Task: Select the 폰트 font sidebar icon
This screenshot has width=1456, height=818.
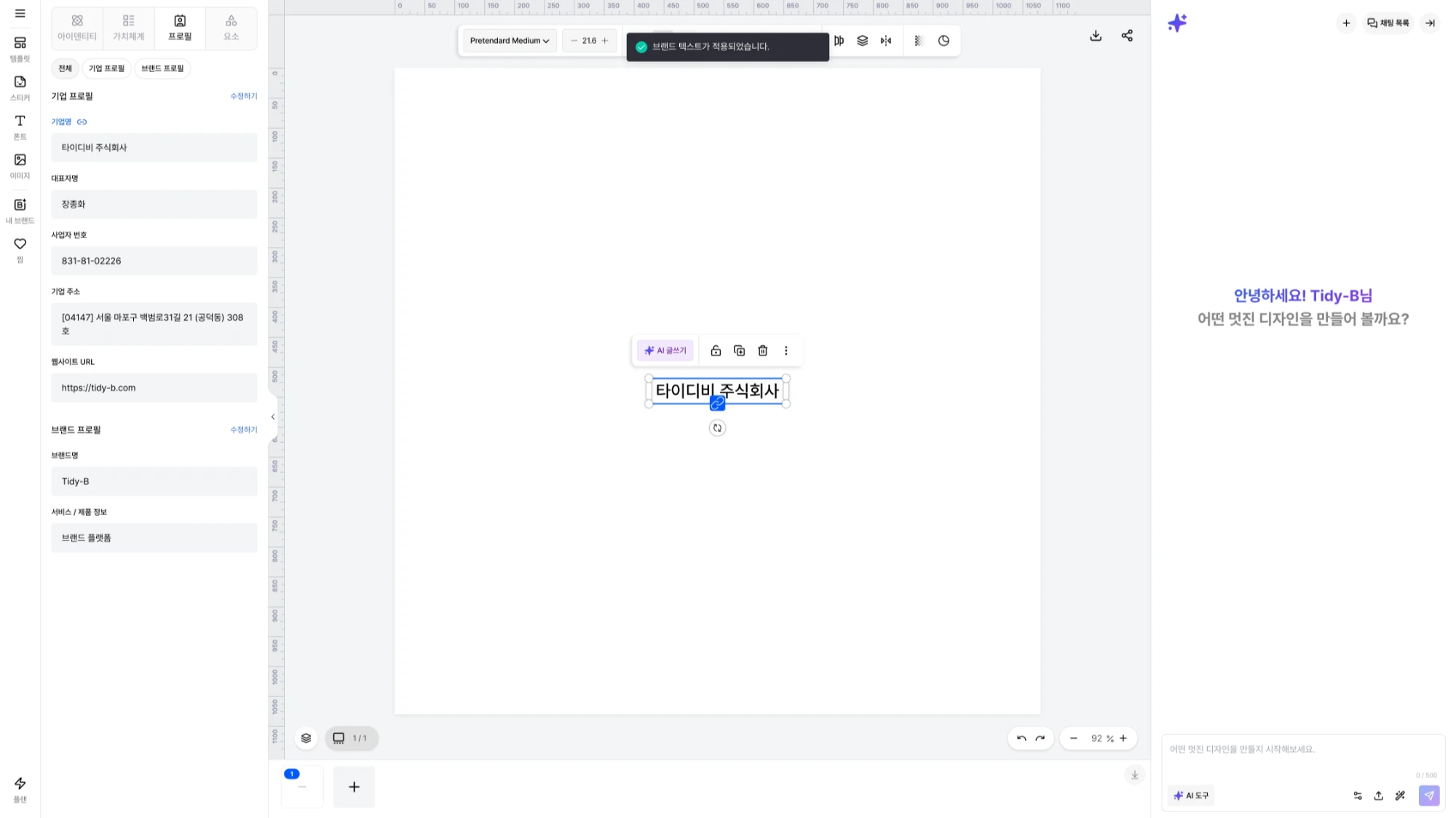Action: pyautogui.click(x=20, y=127)
